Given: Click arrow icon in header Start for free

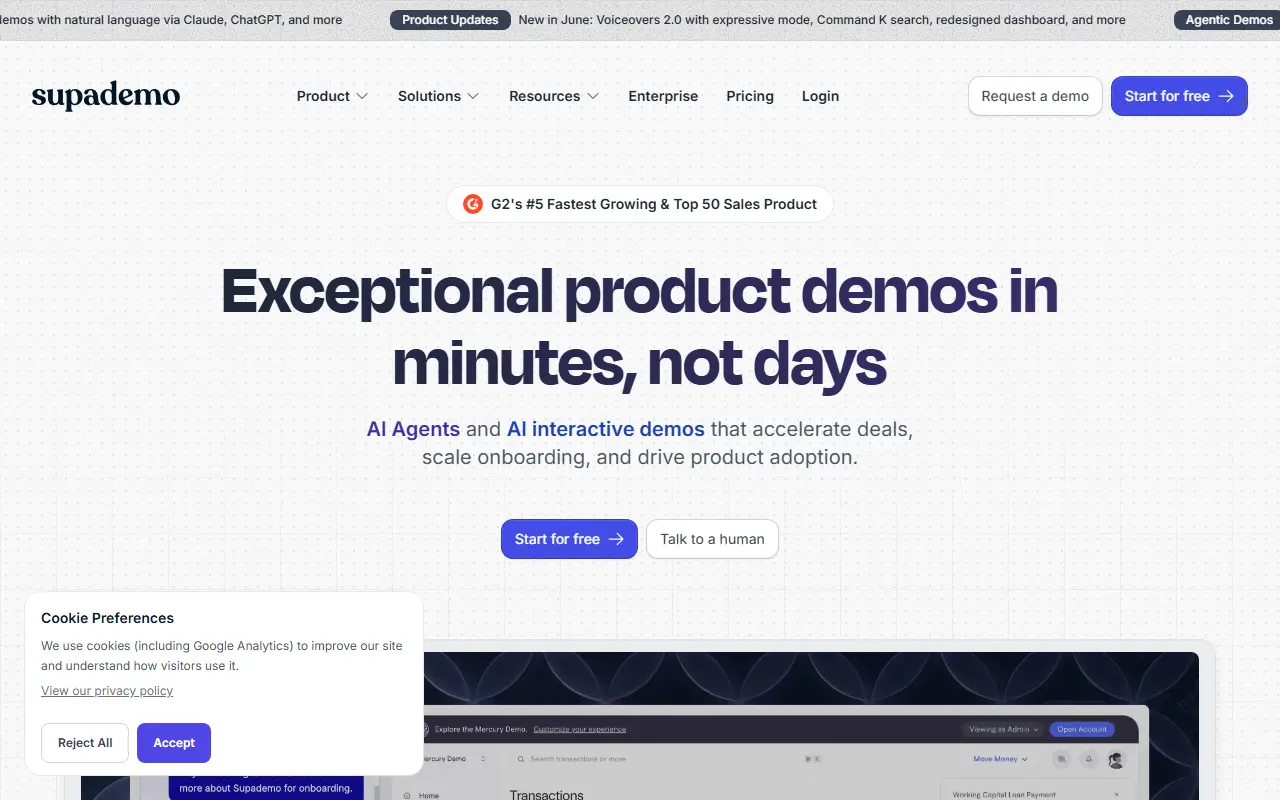Looking at the screenshot, I should coord(1226,96).
